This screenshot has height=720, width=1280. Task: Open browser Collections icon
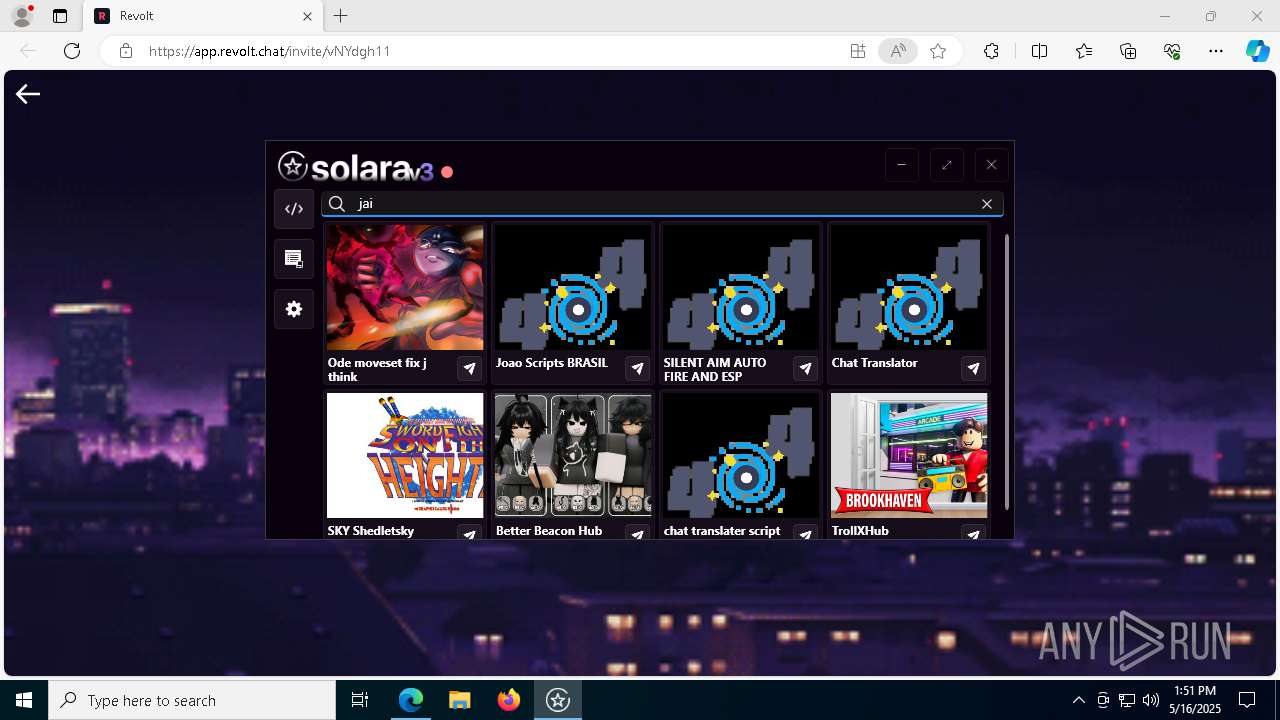(1128, 51)
